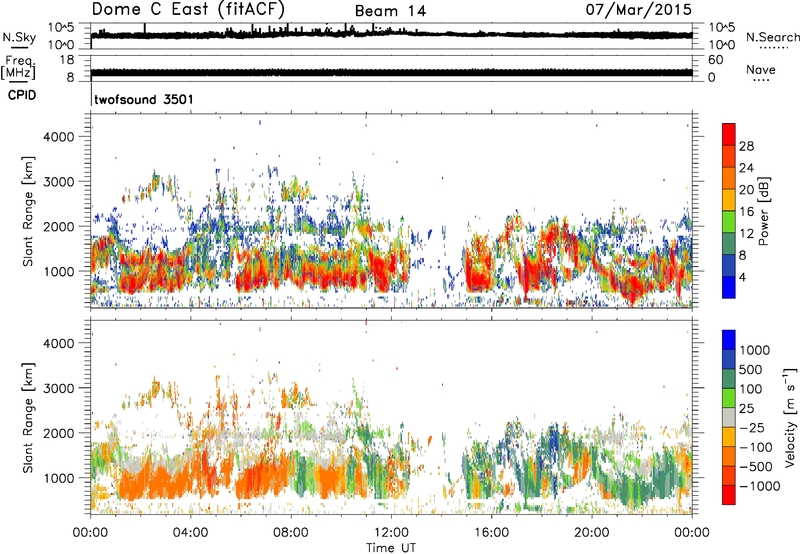Click the "12:00" time tick label
The height and width of the screenshot is (554, 800).
pos(391,533)
